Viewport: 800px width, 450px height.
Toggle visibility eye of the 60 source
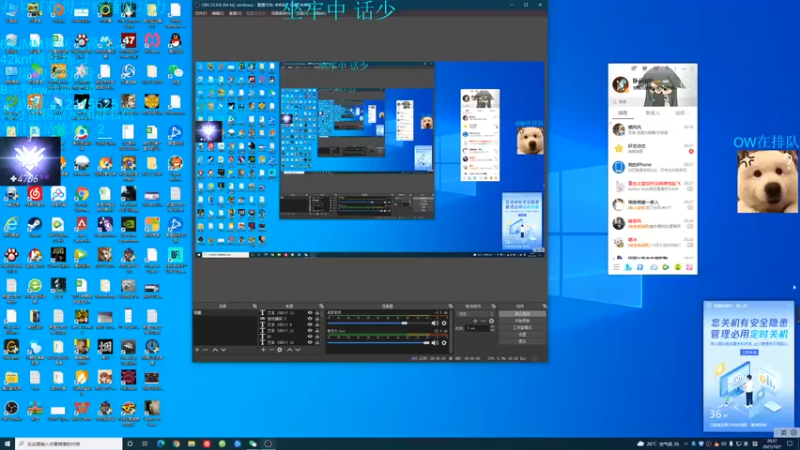click(x=310, y=336)
